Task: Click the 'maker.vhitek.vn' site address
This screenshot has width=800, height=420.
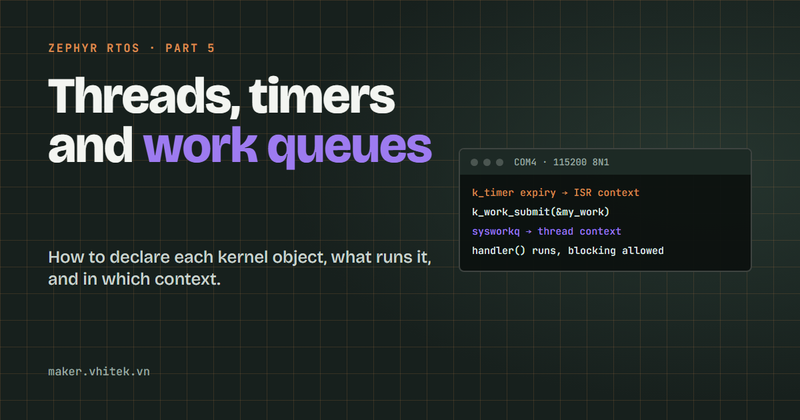Action: pyautogui.click(x=99, y=372)
